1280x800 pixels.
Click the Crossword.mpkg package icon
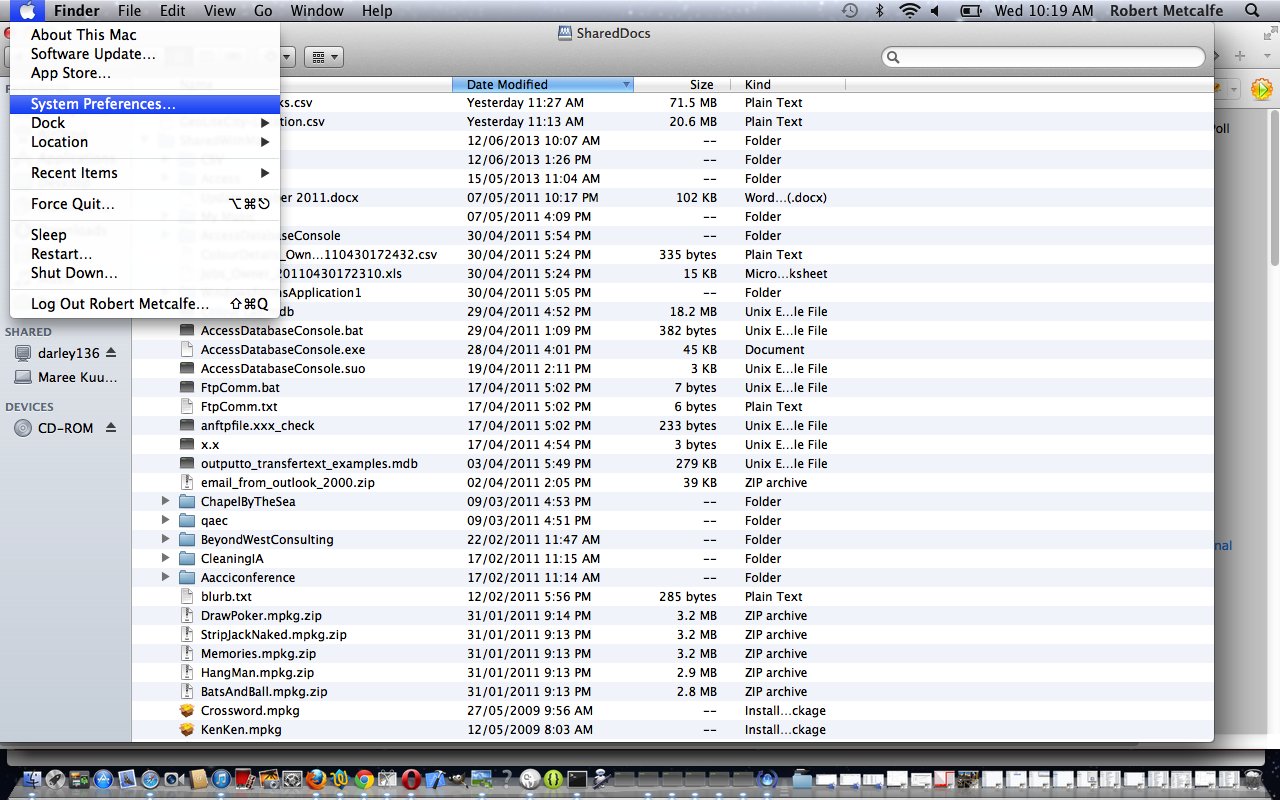(x=186, y=710)
